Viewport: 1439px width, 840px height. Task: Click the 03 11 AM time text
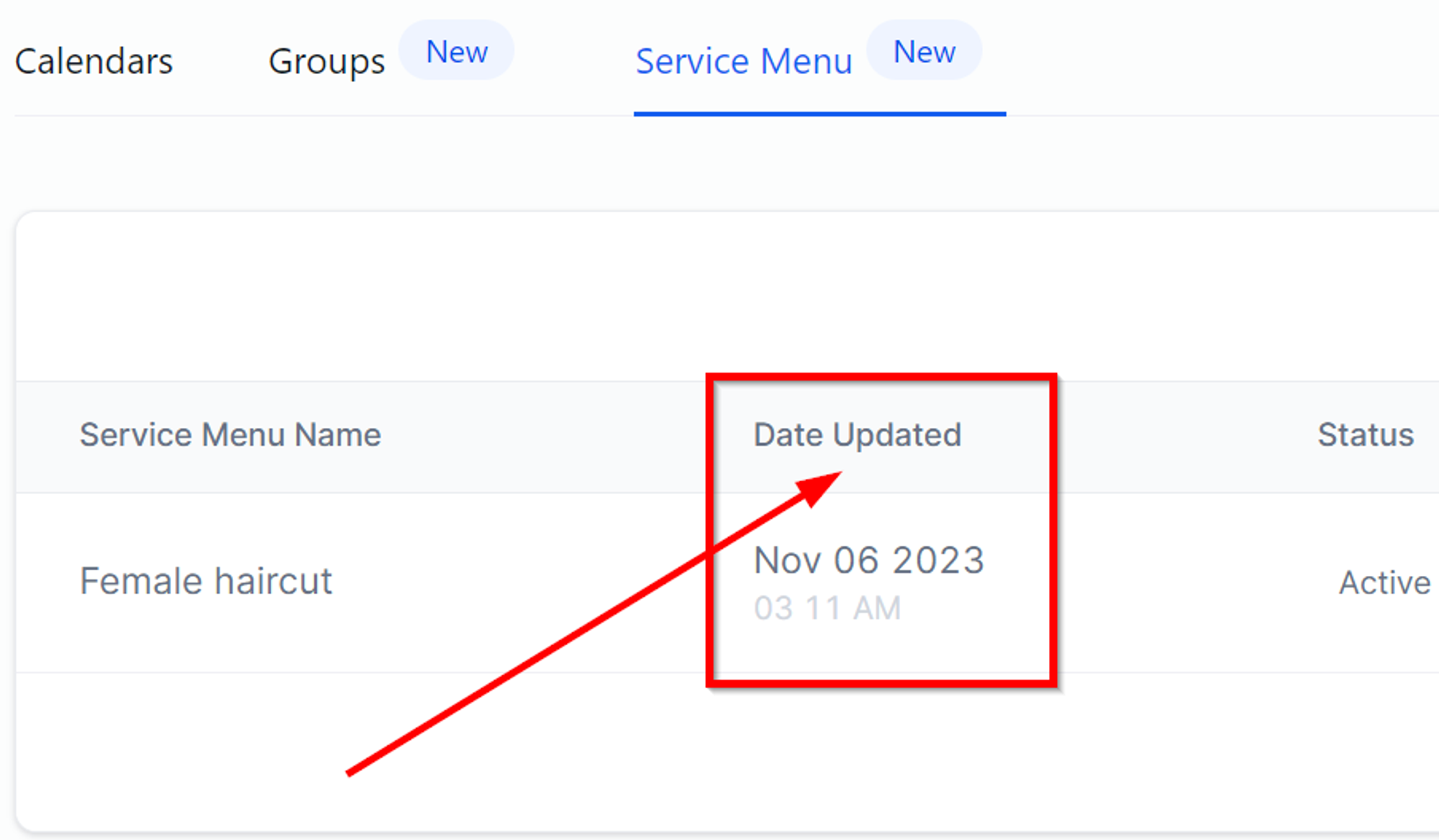827,608
